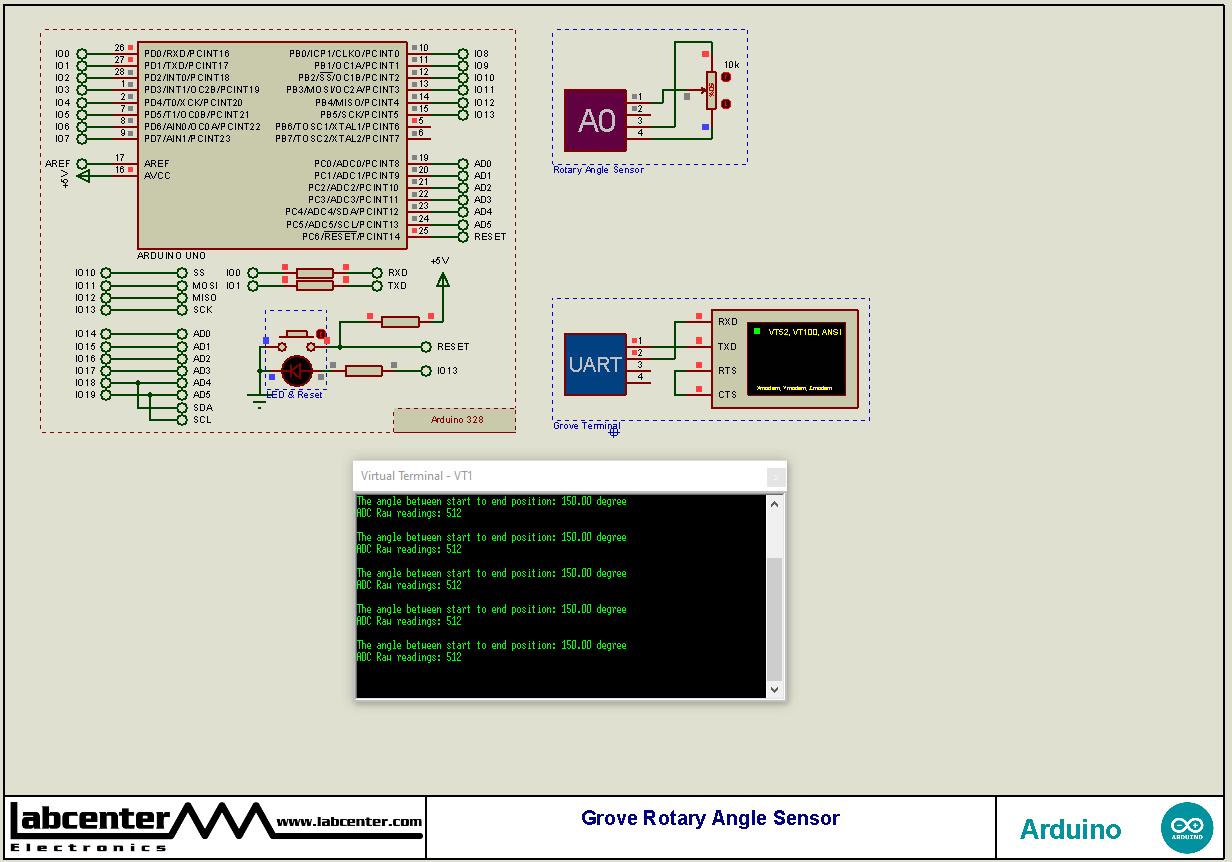Click the Arduino 328 sub-circuit label
1232x862 pixels.
point(455,420)
